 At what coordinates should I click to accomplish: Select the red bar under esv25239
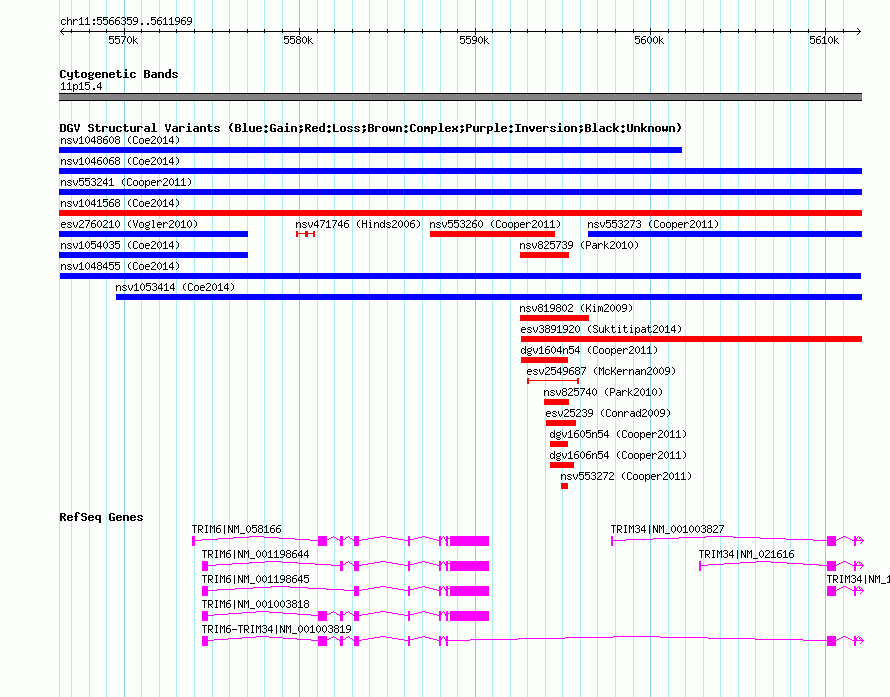561,423
